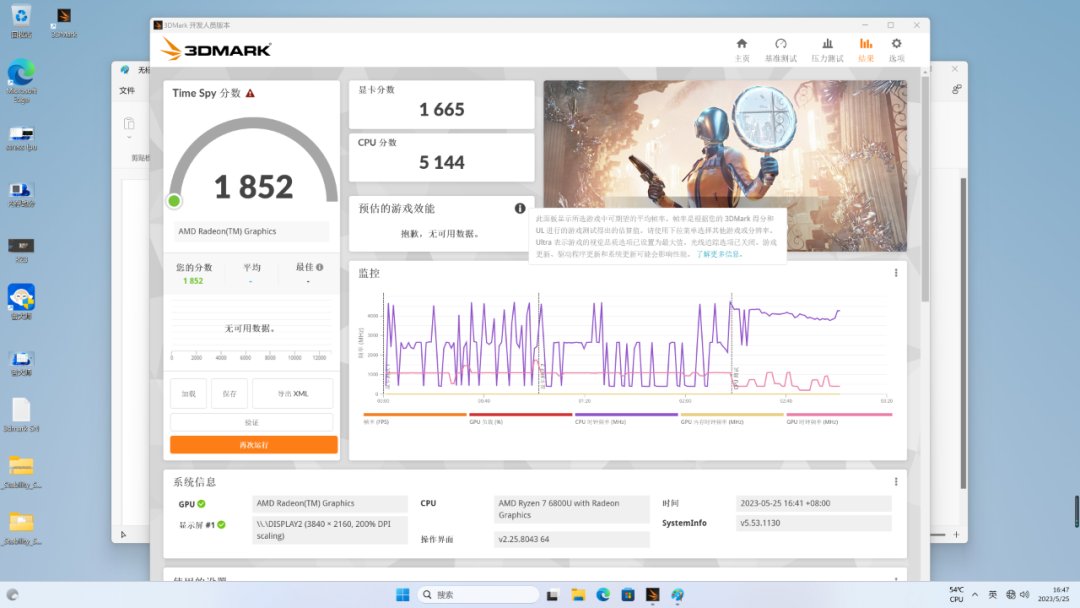Viewport: 1080px width, 608px height.
Task: Click the 3DMark window vertical scrollbar
Action: 925,189
